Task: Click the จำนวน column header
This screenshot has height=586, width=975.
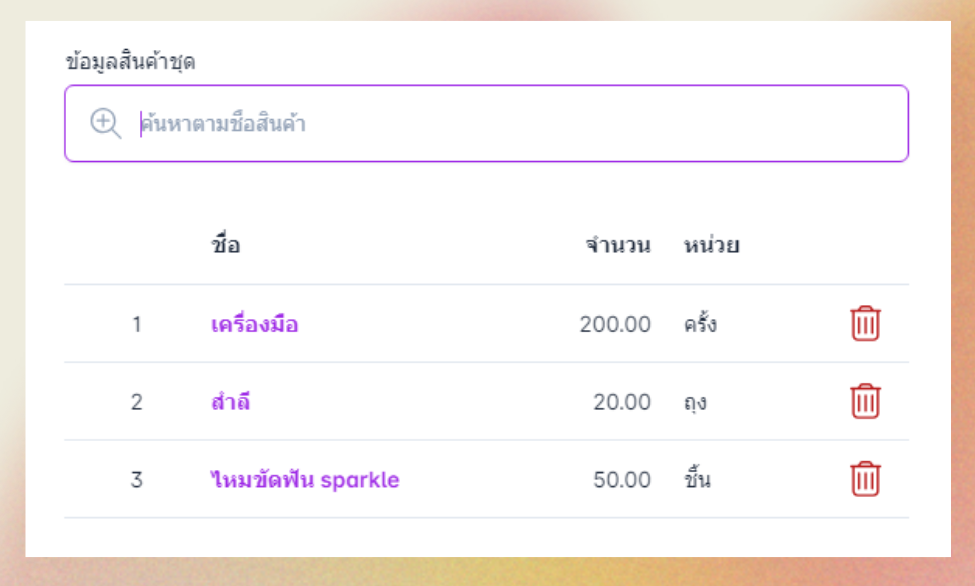Action: tap(618, 246)
